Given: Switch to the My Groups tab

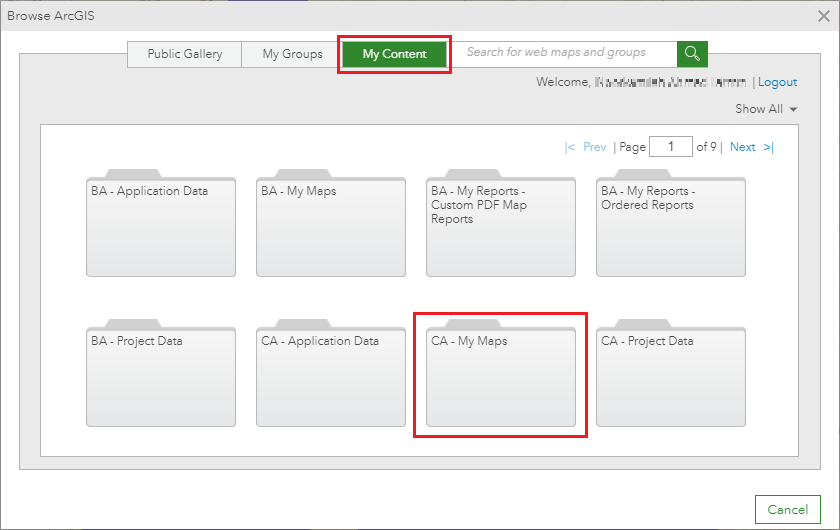Looking at the screenshot, I should click(x=292, y=54).
